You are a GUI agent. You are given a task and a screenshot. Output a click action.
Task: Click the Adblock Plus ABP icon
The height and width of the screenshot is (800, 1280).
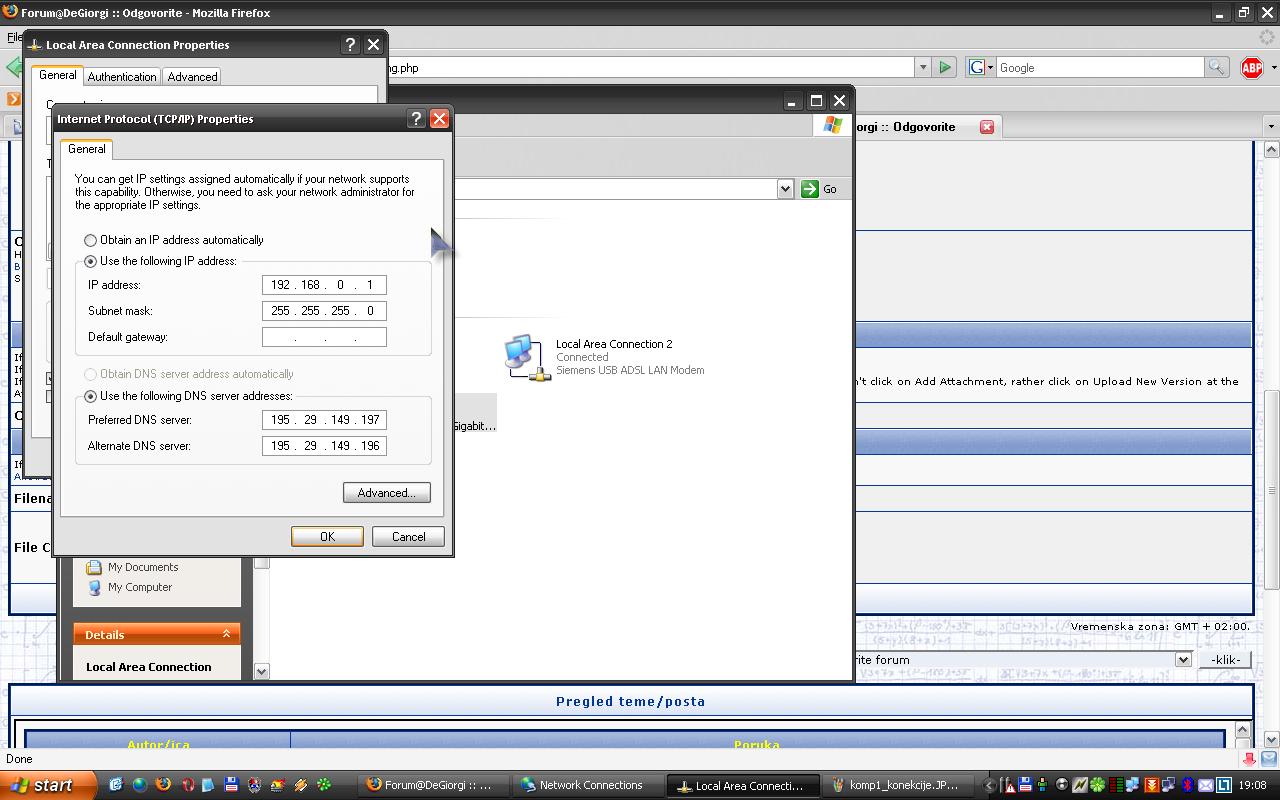tap(1251, 68)
